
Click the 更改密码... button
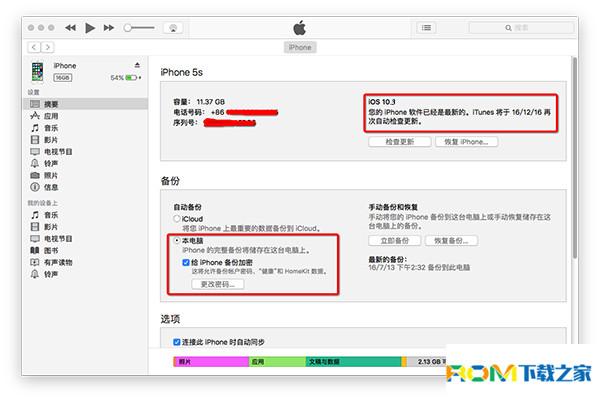pos(217,284)
